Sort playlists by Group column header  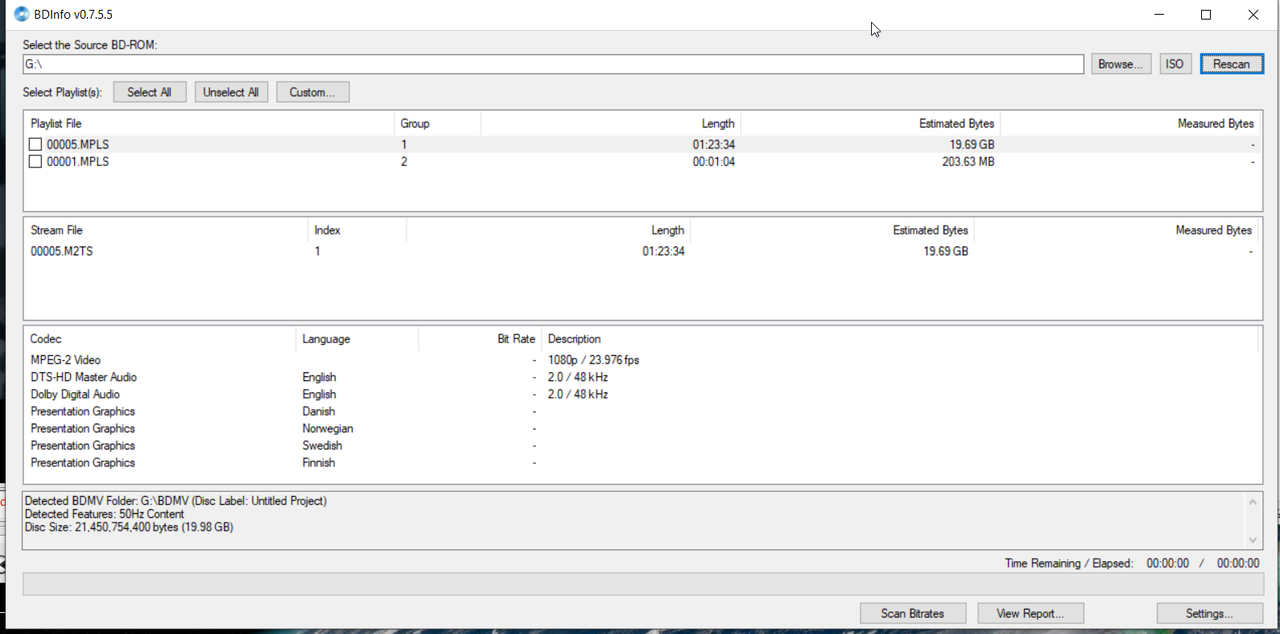[x=438, y=124]
